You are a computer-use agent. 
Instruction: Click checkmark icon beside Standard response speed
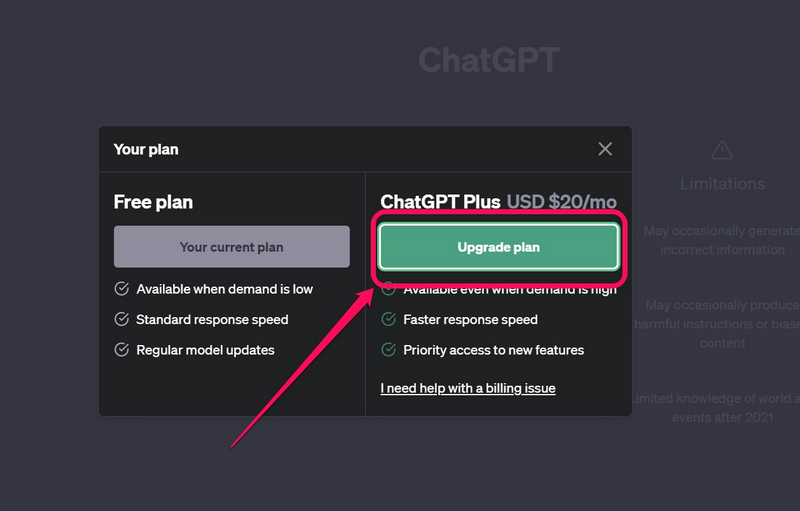coord(122,320)
